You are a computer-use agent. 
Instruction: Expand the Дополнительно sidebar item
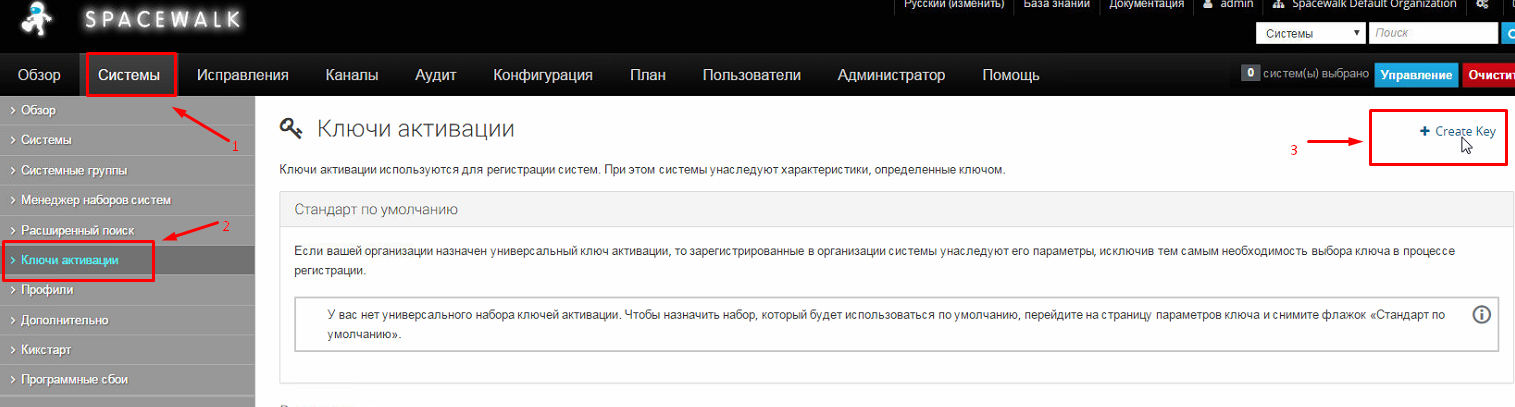65,320
